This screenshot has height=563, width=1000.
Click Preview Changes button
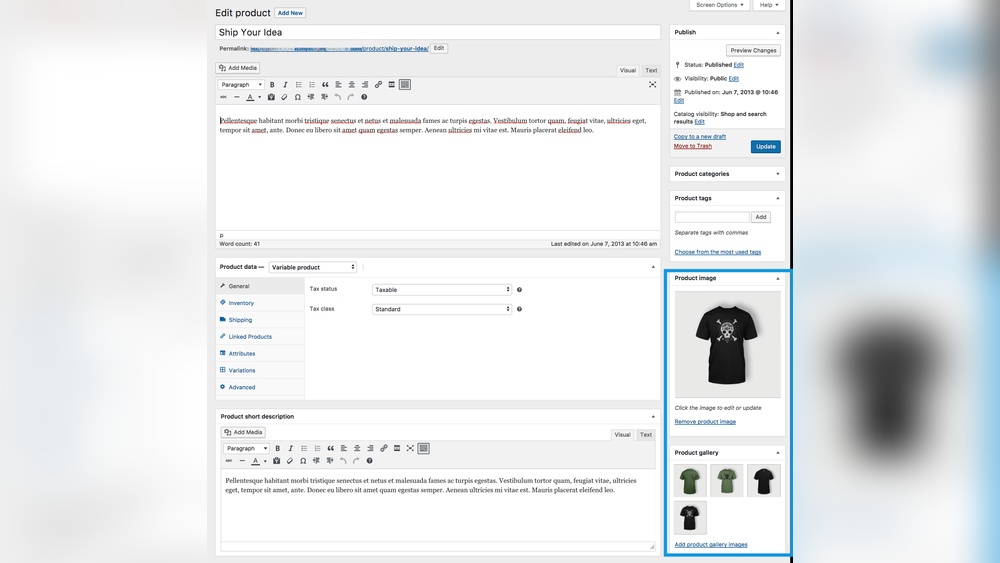point(753,50)
